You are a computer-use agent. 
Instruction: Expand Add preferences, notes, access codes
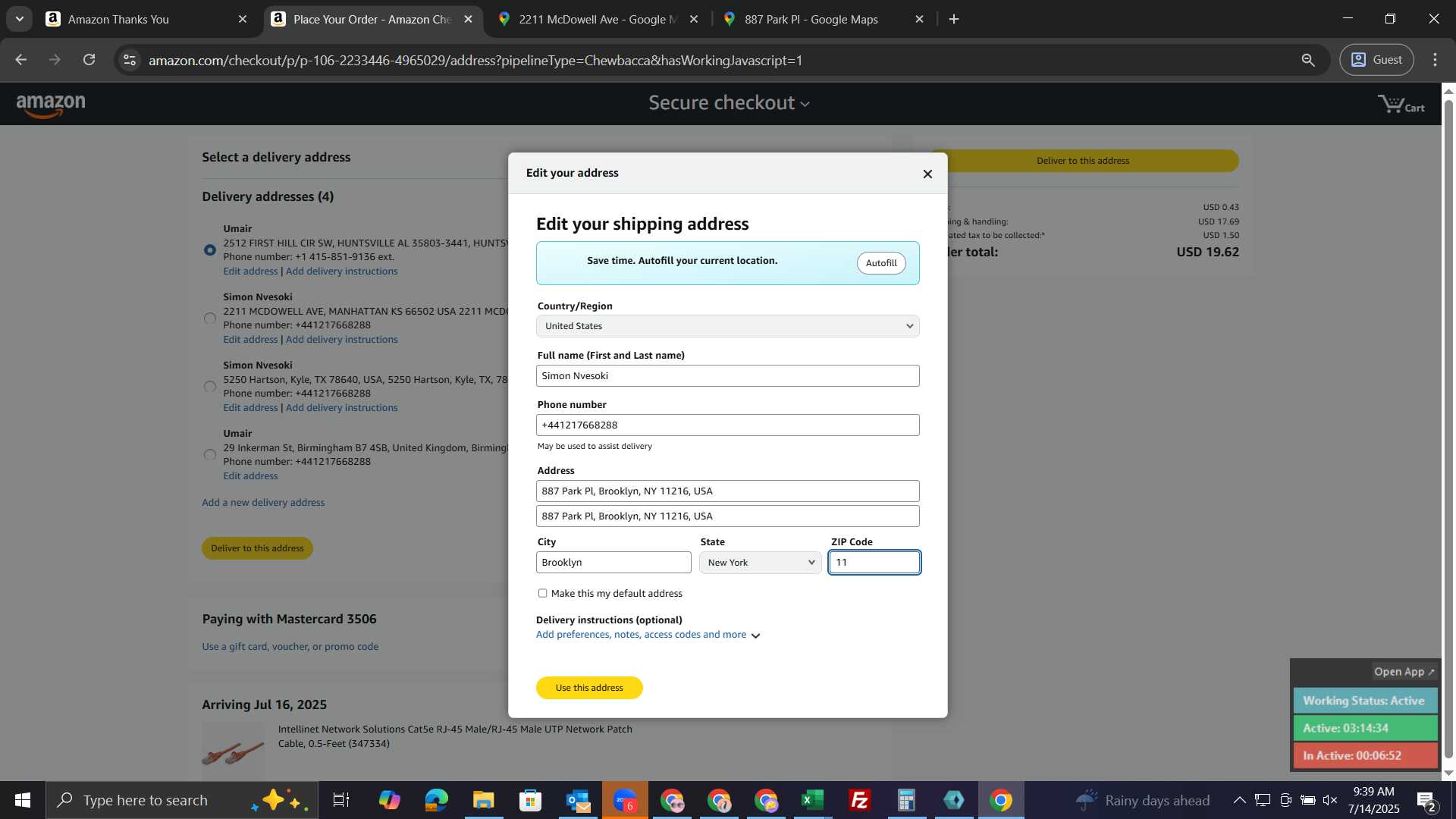pyautogui.click(x=648, y=635)
